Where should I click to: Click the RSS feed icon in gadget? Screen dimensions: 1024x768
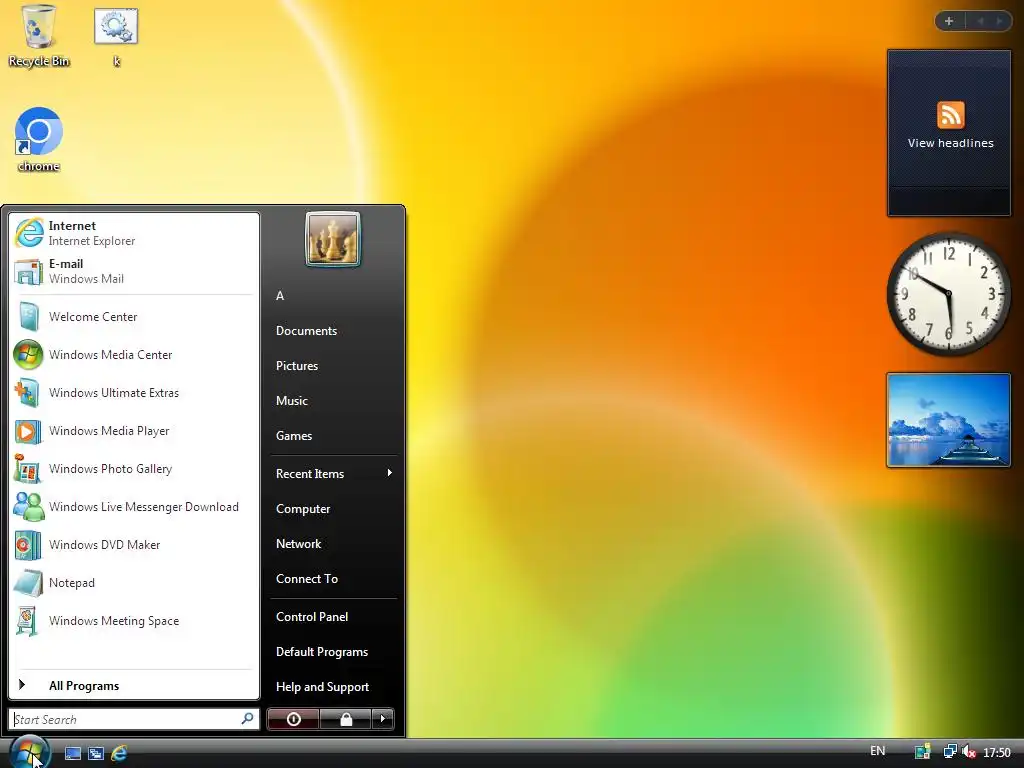click(950, 115)
